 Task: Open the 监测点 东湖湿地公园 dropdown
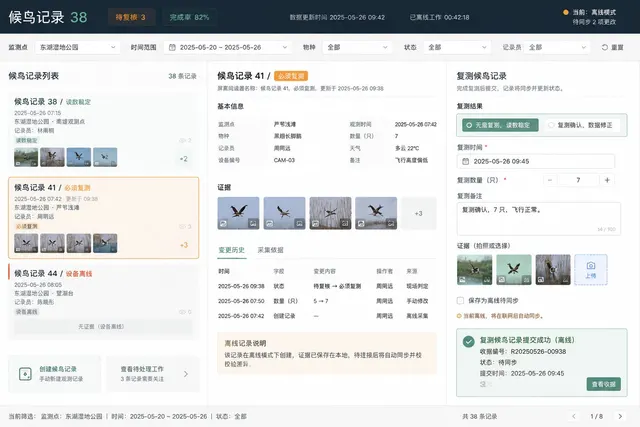[77, 47]
